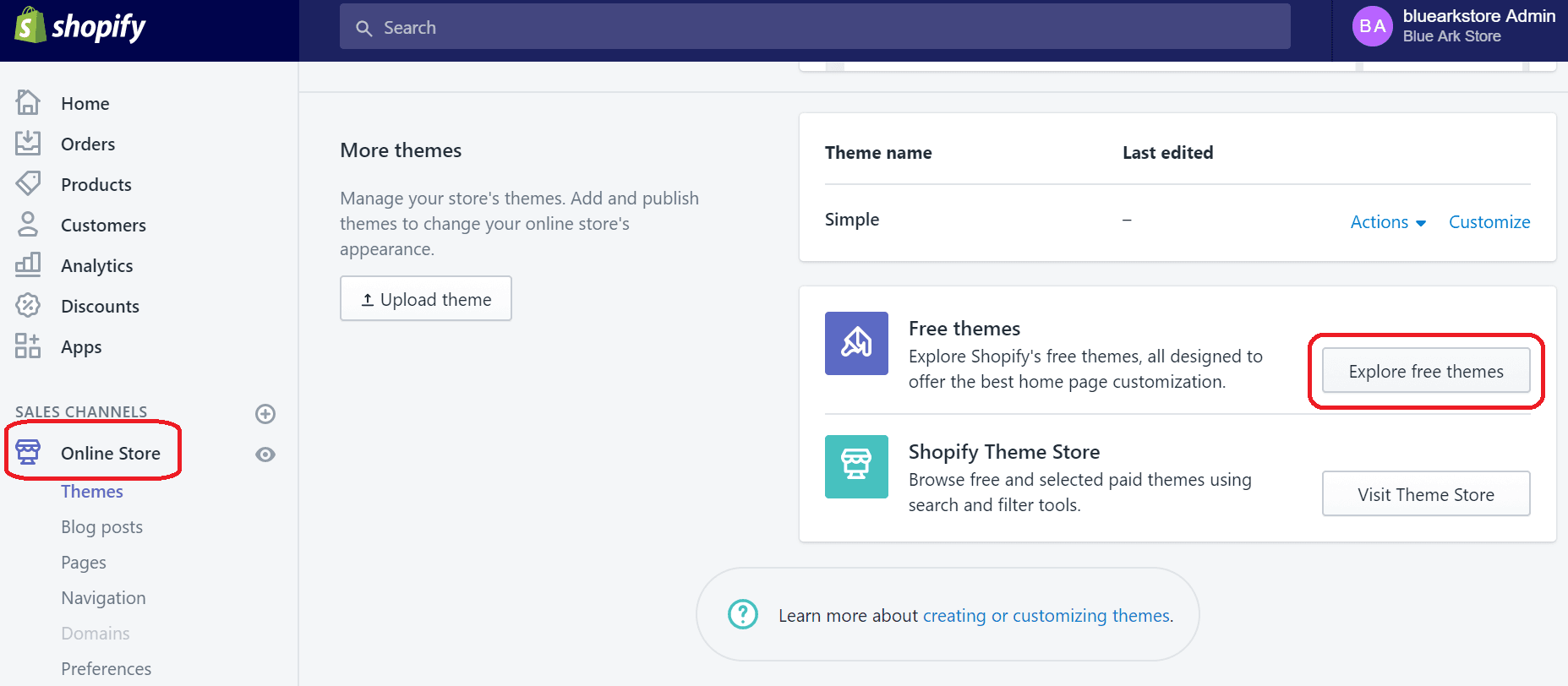Viewport: 1568px width, 686px height.
Task: Click the Customers person icon
Action: coord(28,224)
